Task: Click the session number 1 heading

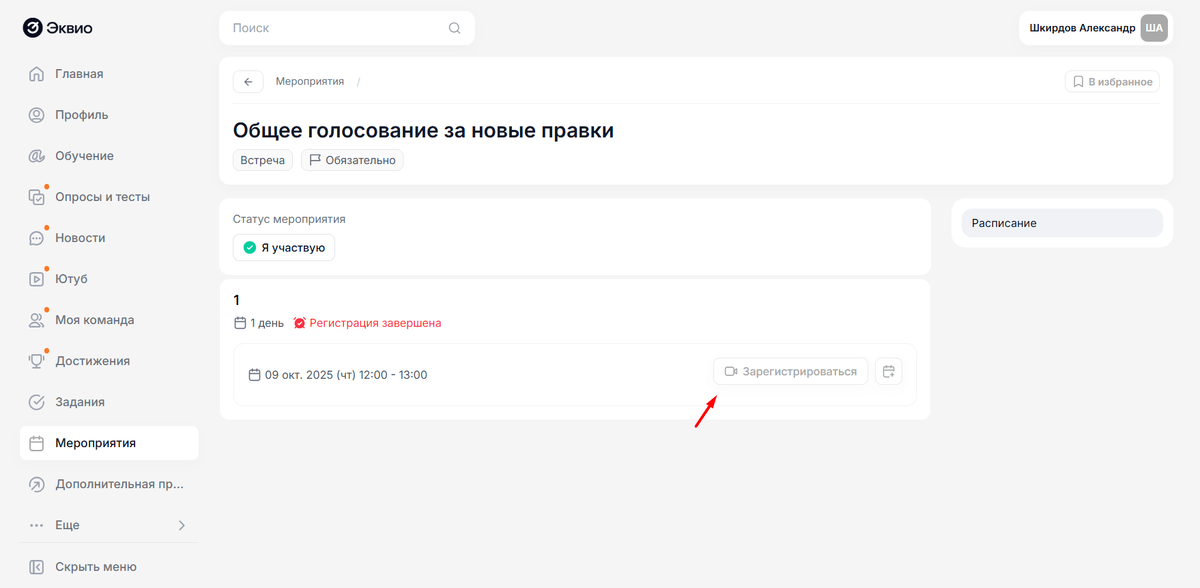Action: tap(237, 300)
